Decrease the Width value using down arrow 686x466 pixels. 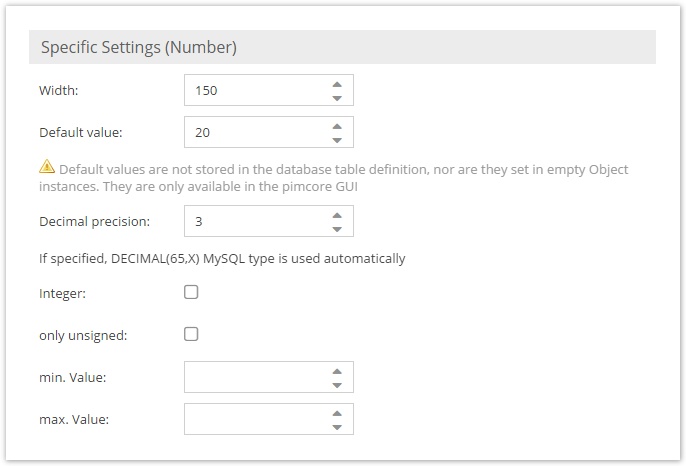[x=337, y=98]
